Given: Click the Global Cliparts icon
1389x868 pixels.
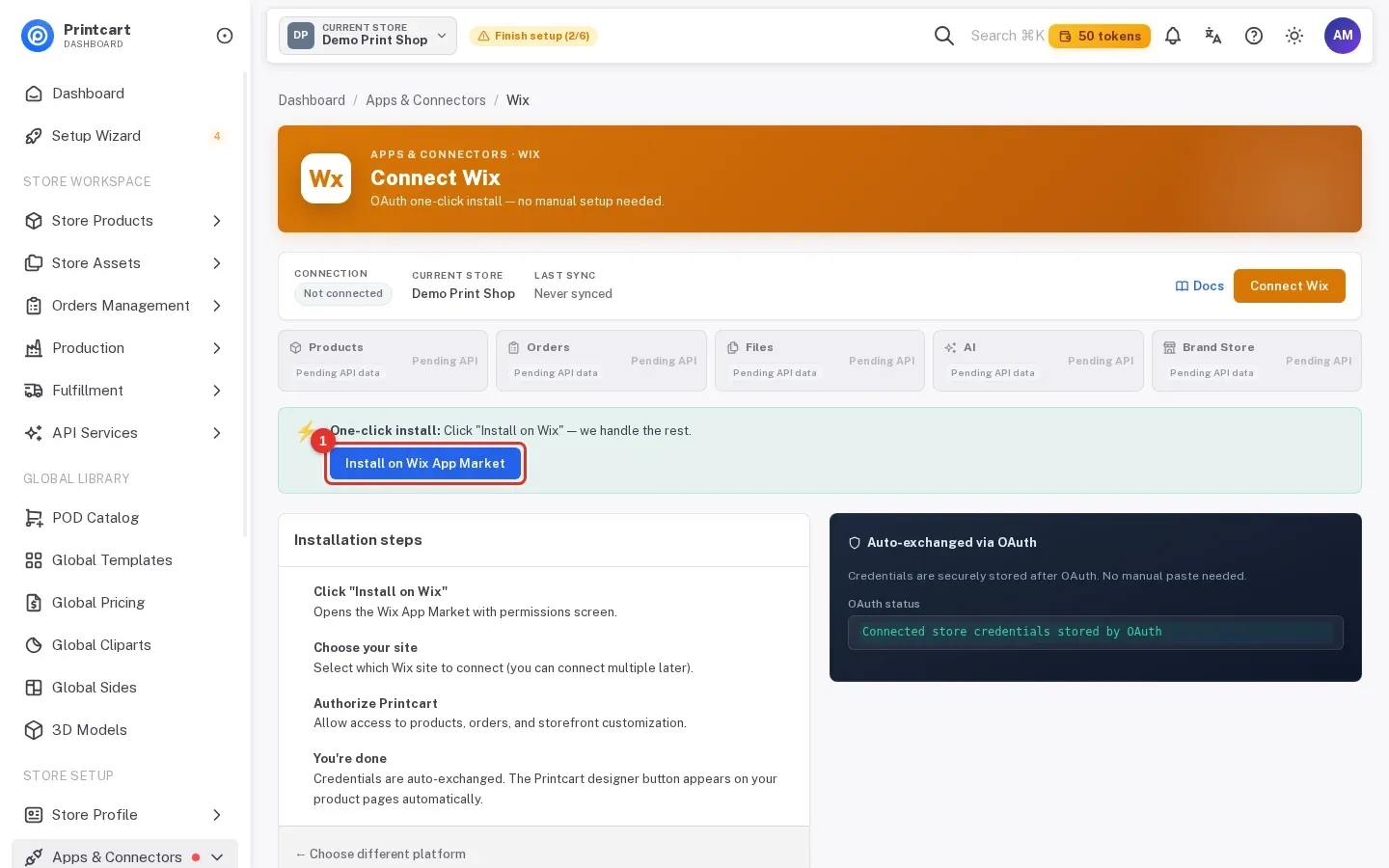Looking at the screenshot, I should point(34,645).
